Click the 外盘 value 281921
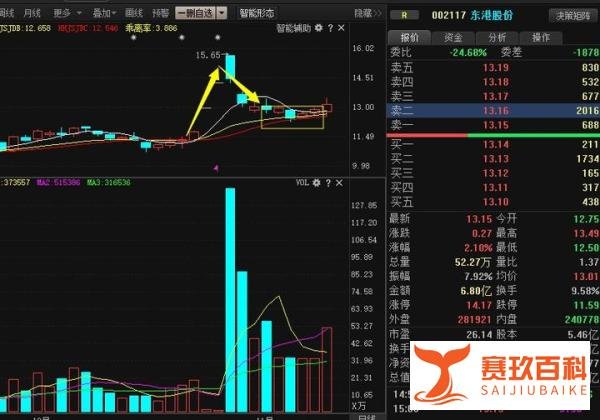Screen dimensions: 600x420 [x=475, y=319]
